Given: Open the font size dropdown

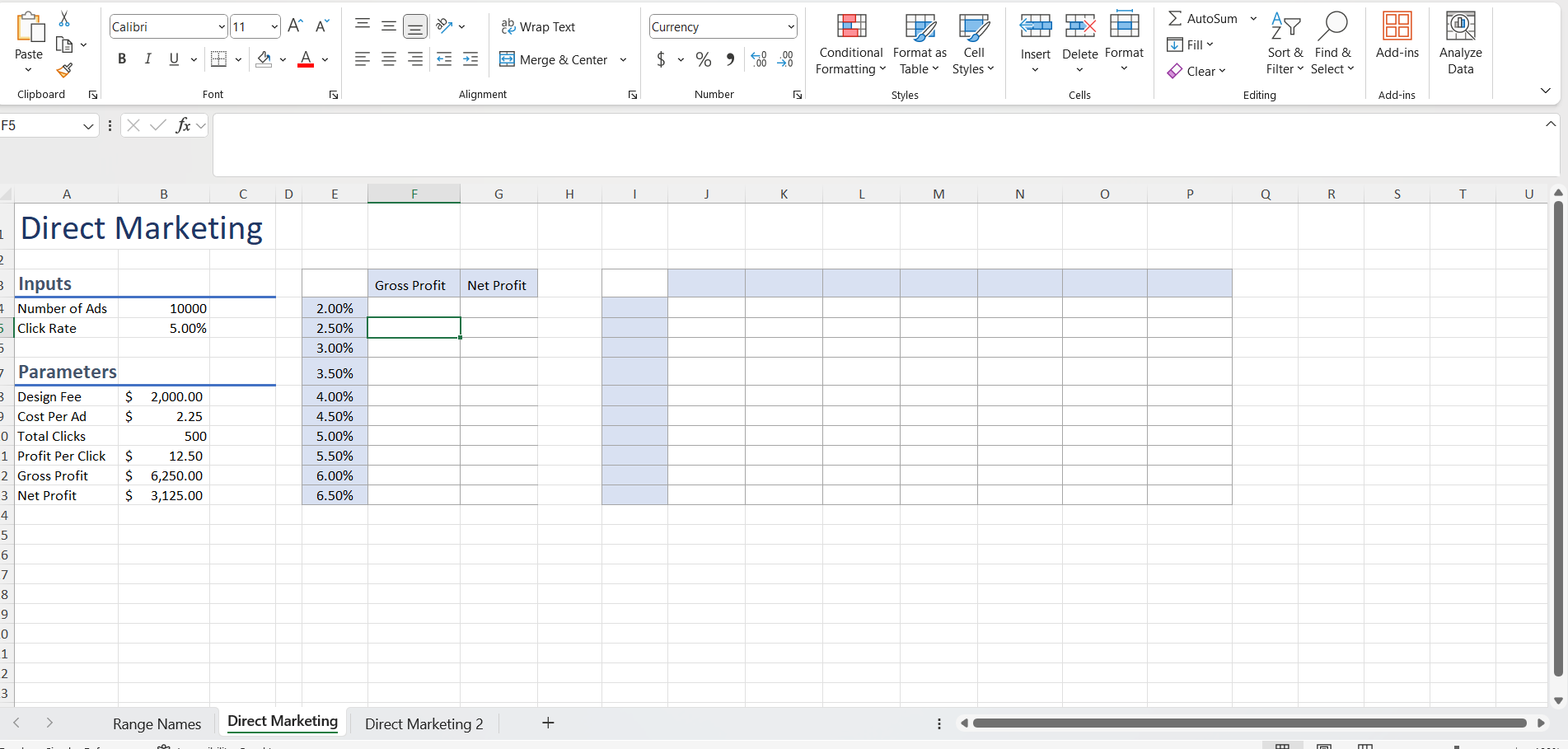Looking at the screenshot, I should (274, 27).
